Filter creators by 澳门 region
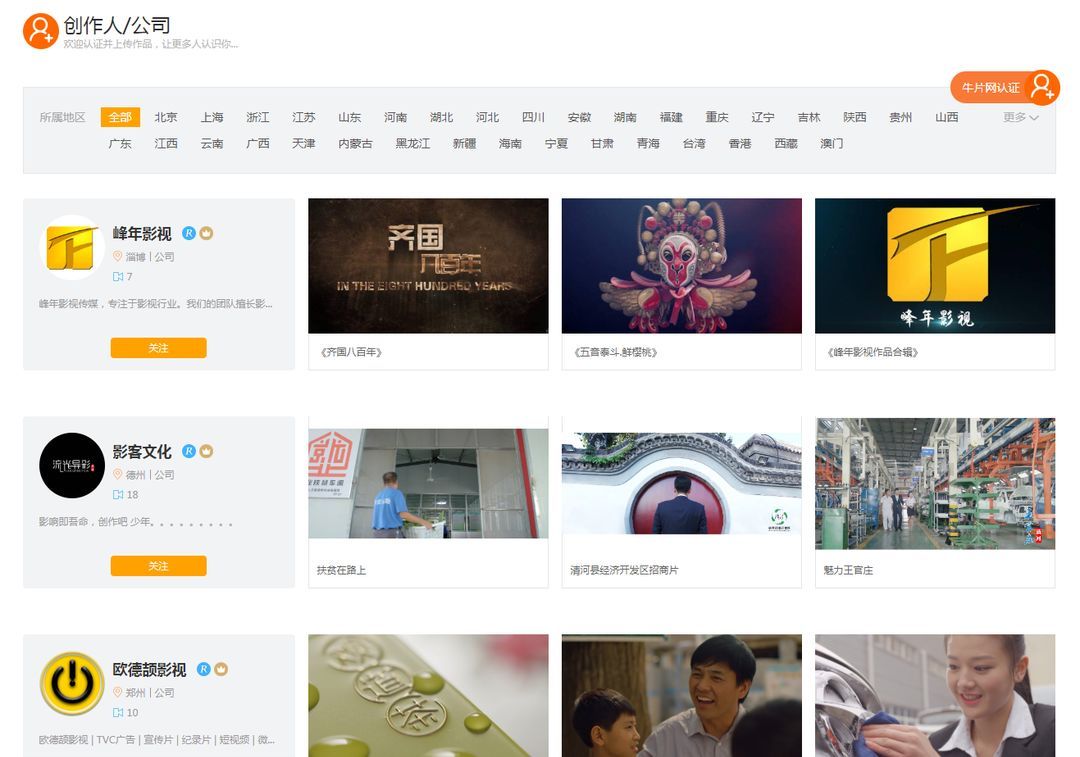 pos(831,143)
